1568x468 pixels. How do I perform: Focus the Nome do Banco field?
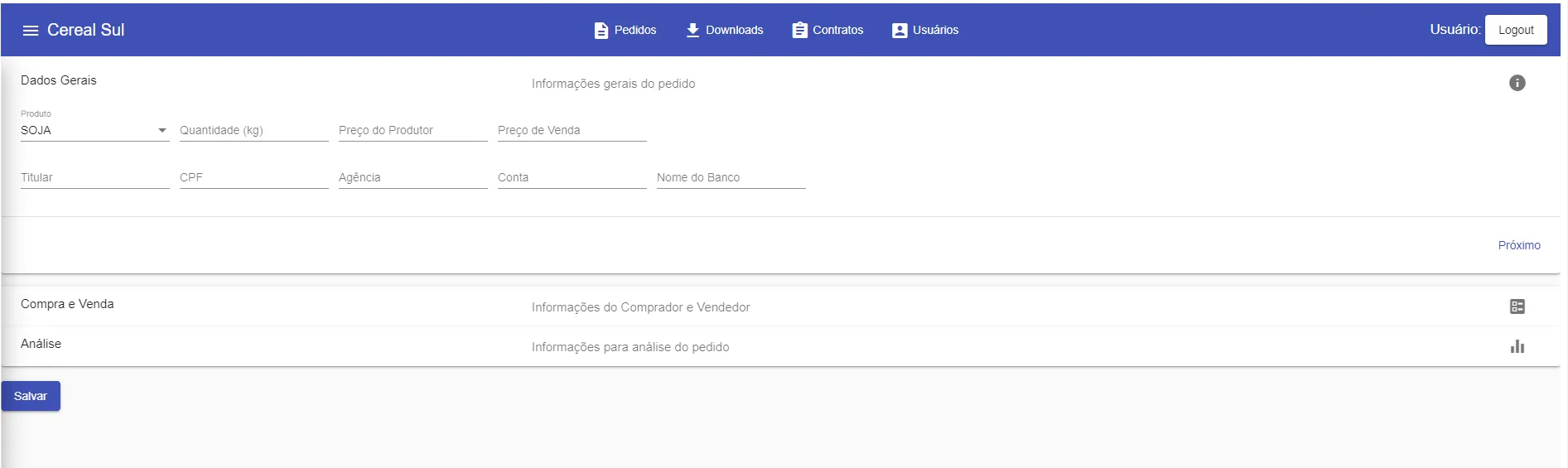pyautogui.click(x=731, y=177)
